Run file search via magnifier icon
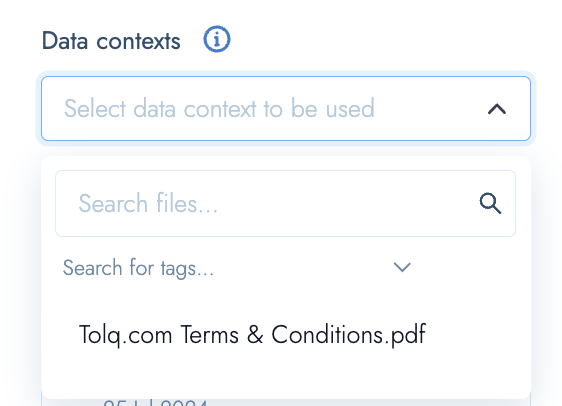562x406 pixels. click(490, 204)
